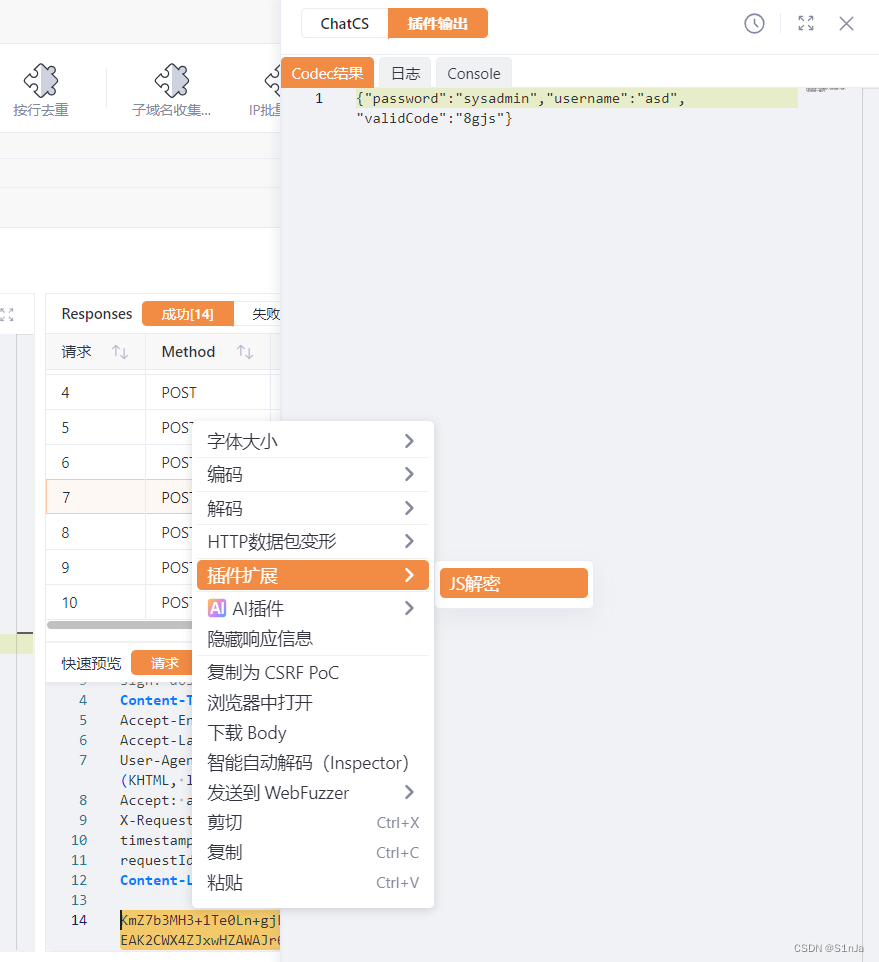Click the Responses panel title

coord(96,314)
